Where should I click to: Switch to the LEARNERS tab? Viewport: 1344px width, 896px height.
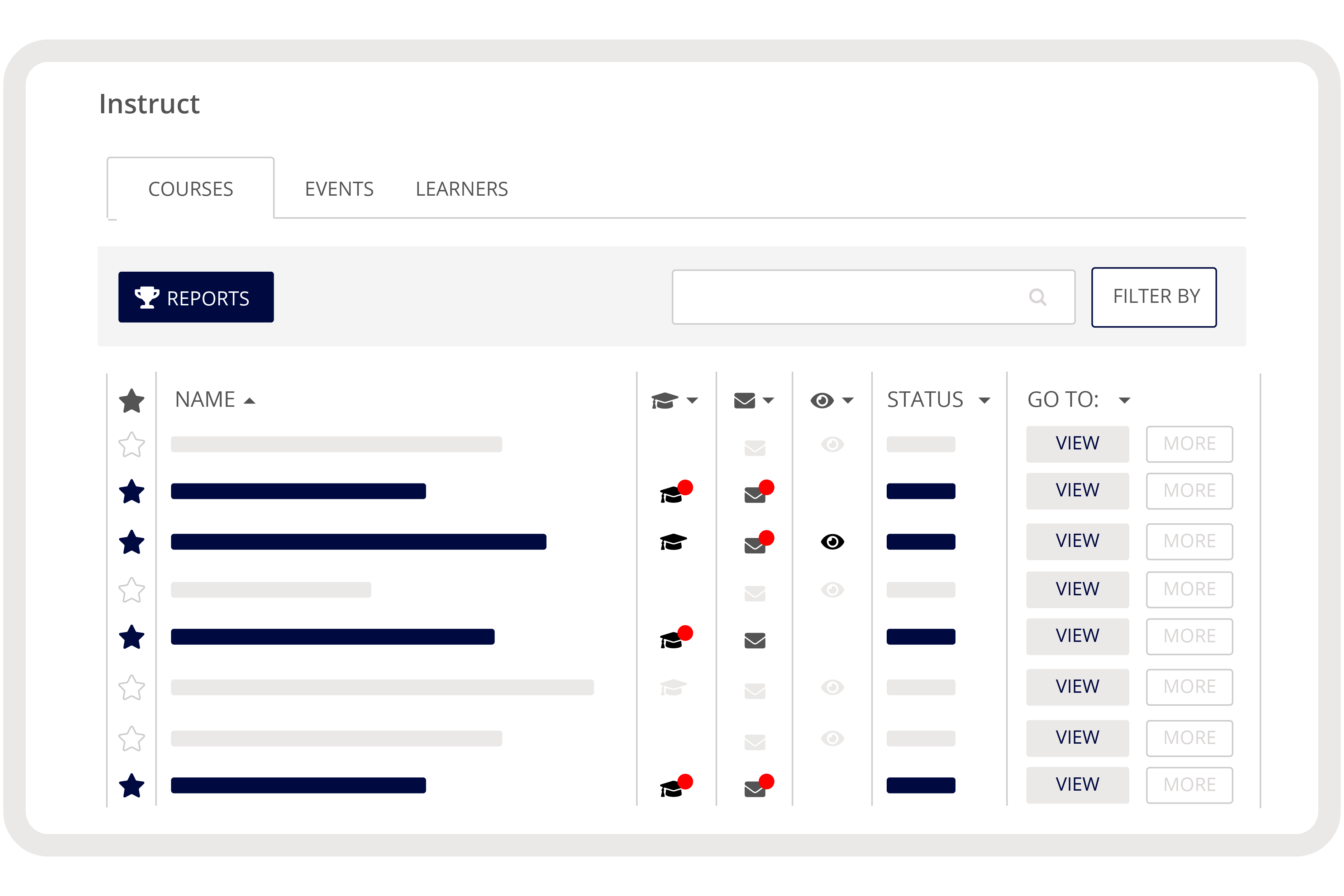(461, 189)
